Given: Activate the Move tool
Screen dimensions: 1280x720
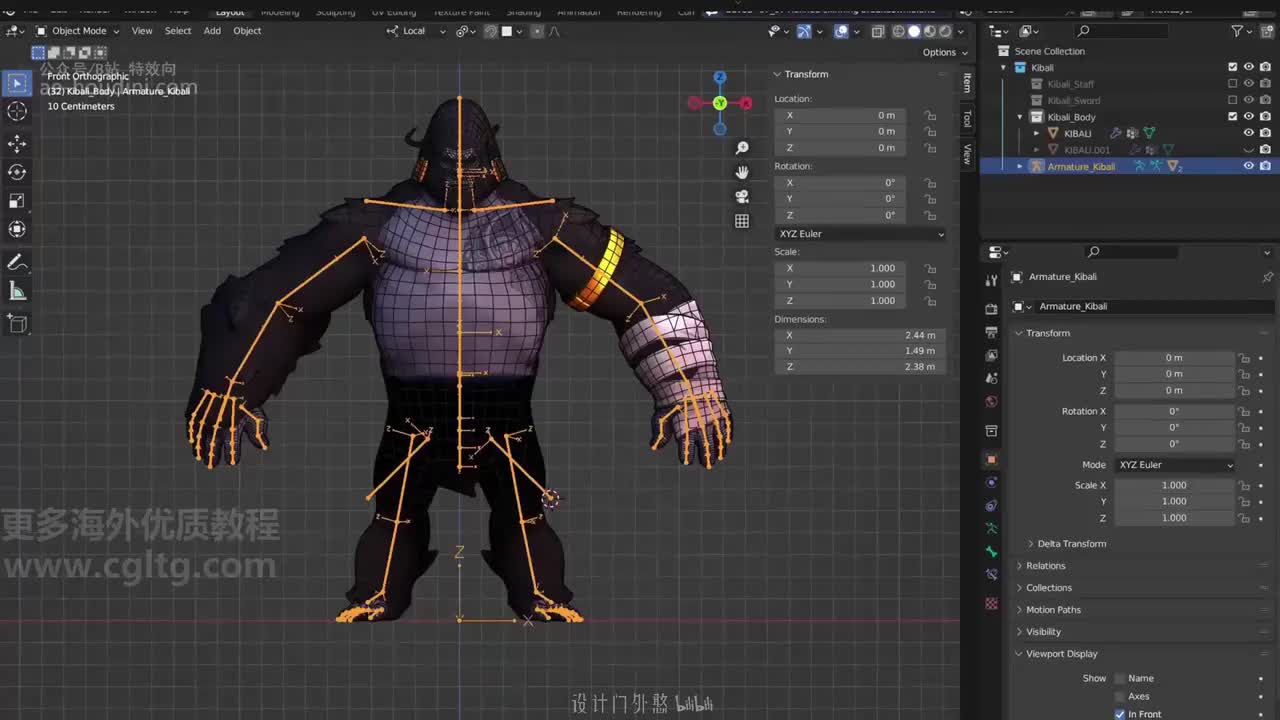Looking at the screenshot, I should (x=17, y=144).
